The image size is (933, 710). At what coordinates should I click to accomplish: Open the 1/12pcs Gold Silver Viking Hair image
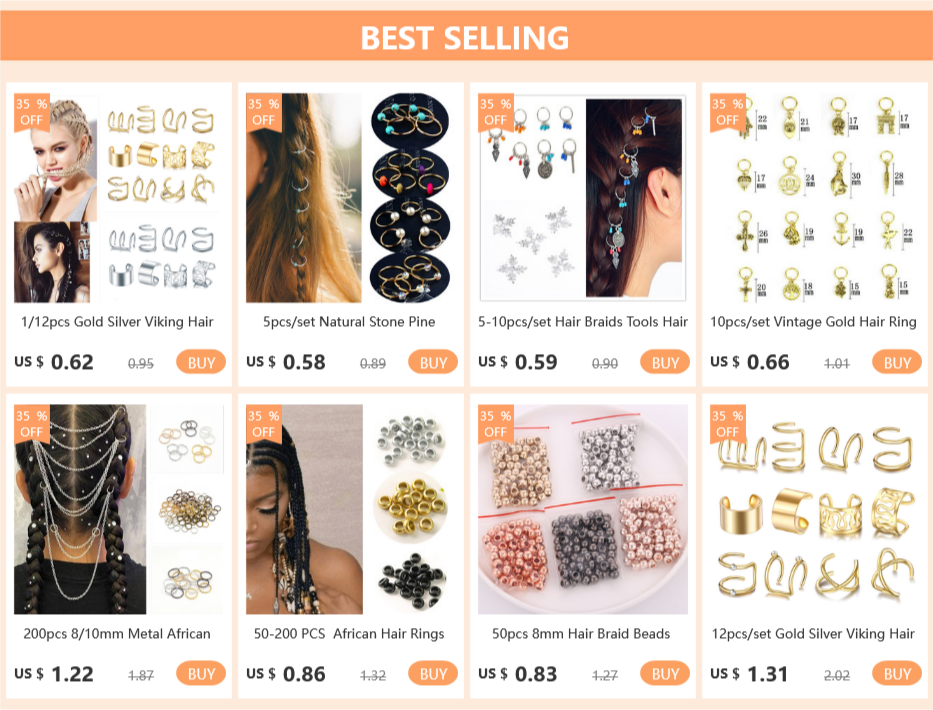tap(118, 198)
